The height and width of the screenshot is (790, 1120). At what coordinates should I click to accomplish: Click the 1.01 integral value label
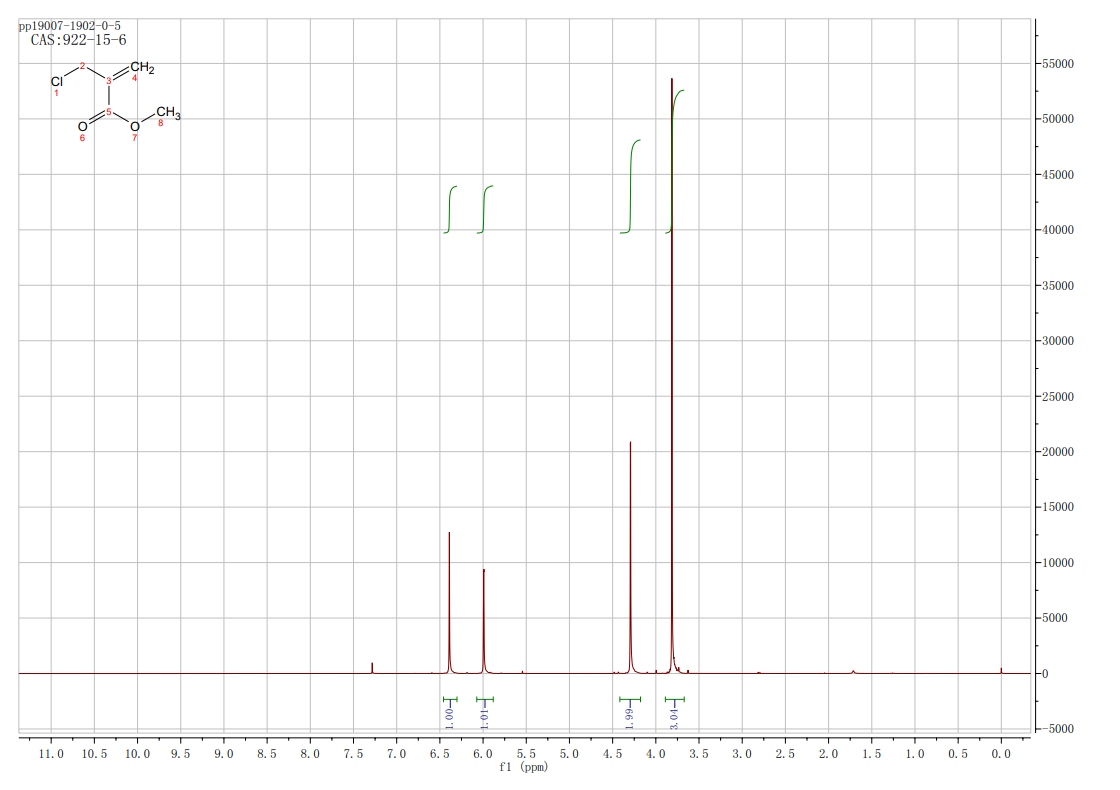(x=484, y=716)
